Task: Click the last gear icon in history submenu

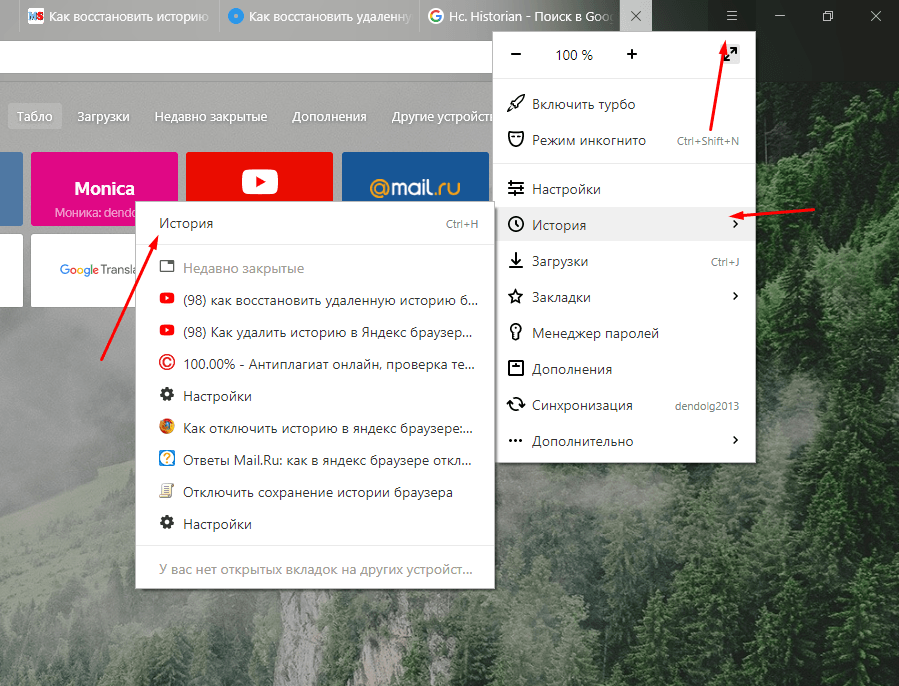Action: (x=167, y=523)
